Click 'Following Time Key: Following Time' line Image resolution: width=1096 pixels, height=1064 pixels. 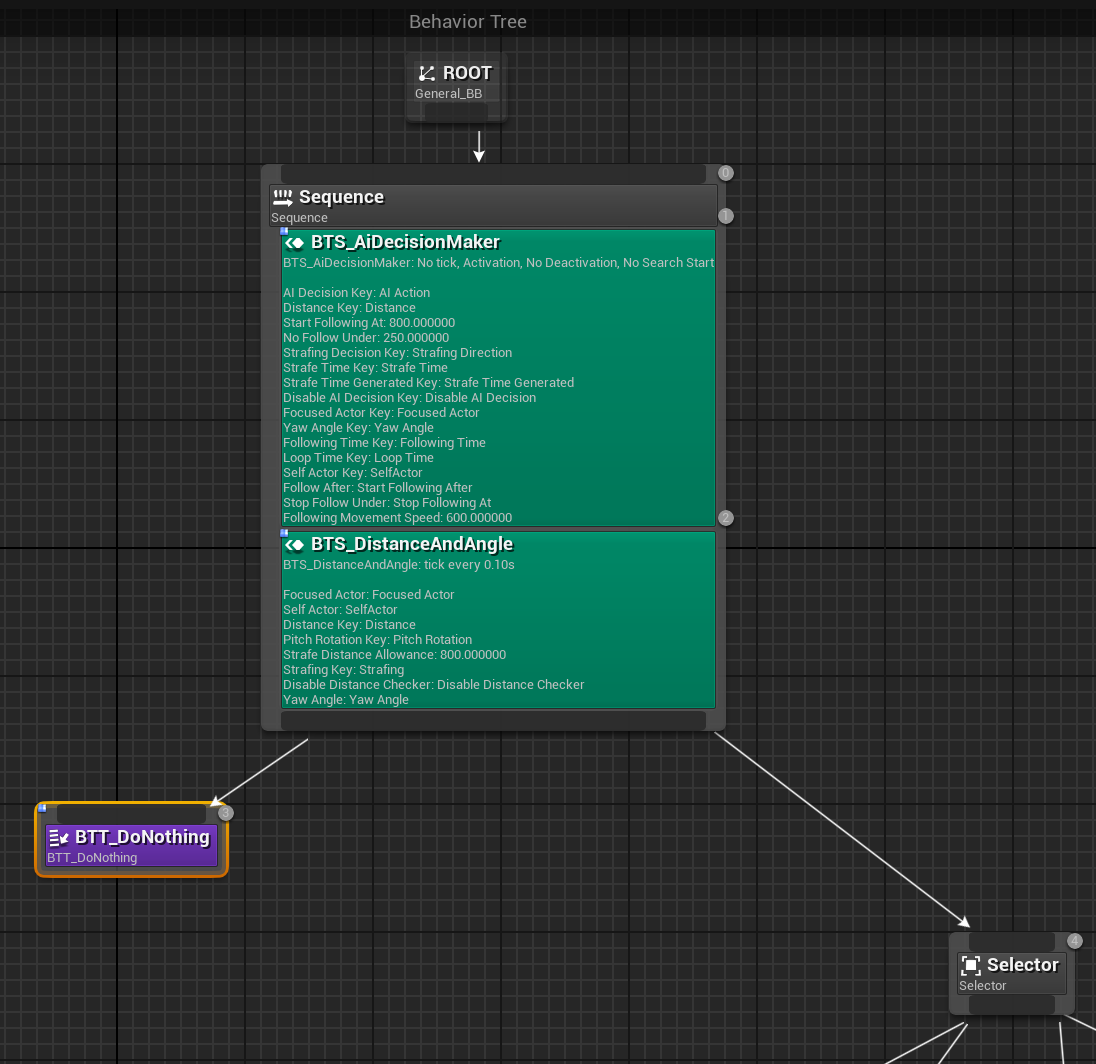pyautogui.click(x=384, y=443)
